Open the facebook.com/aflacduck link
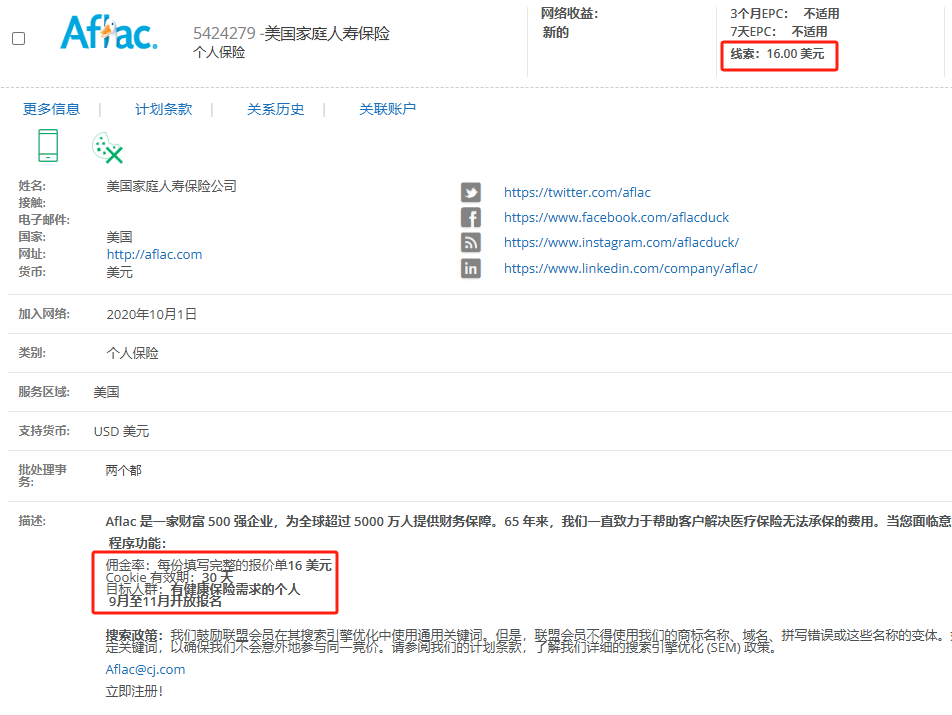This screenshot has width=952, height=715. point(616,217)
